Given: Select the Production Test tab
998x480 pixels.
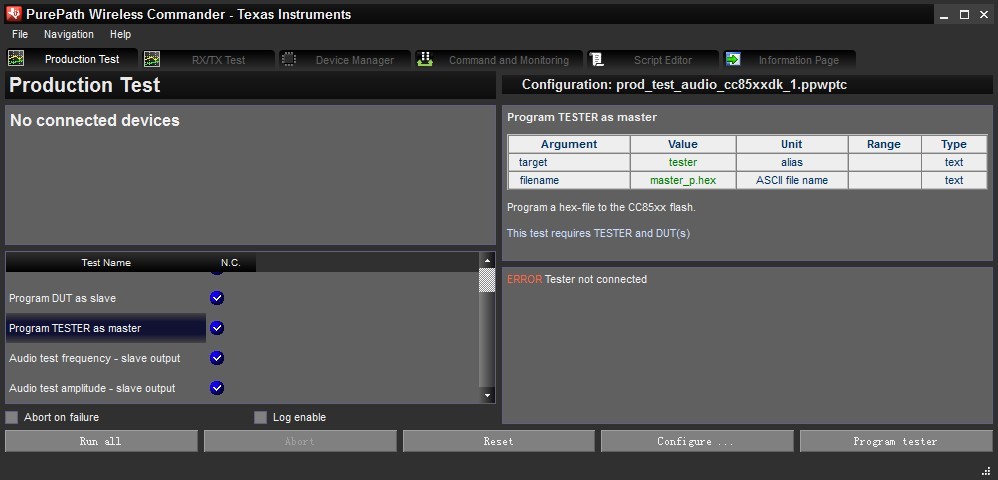Looking at the screenshot, I should click(x=71, y=59).
